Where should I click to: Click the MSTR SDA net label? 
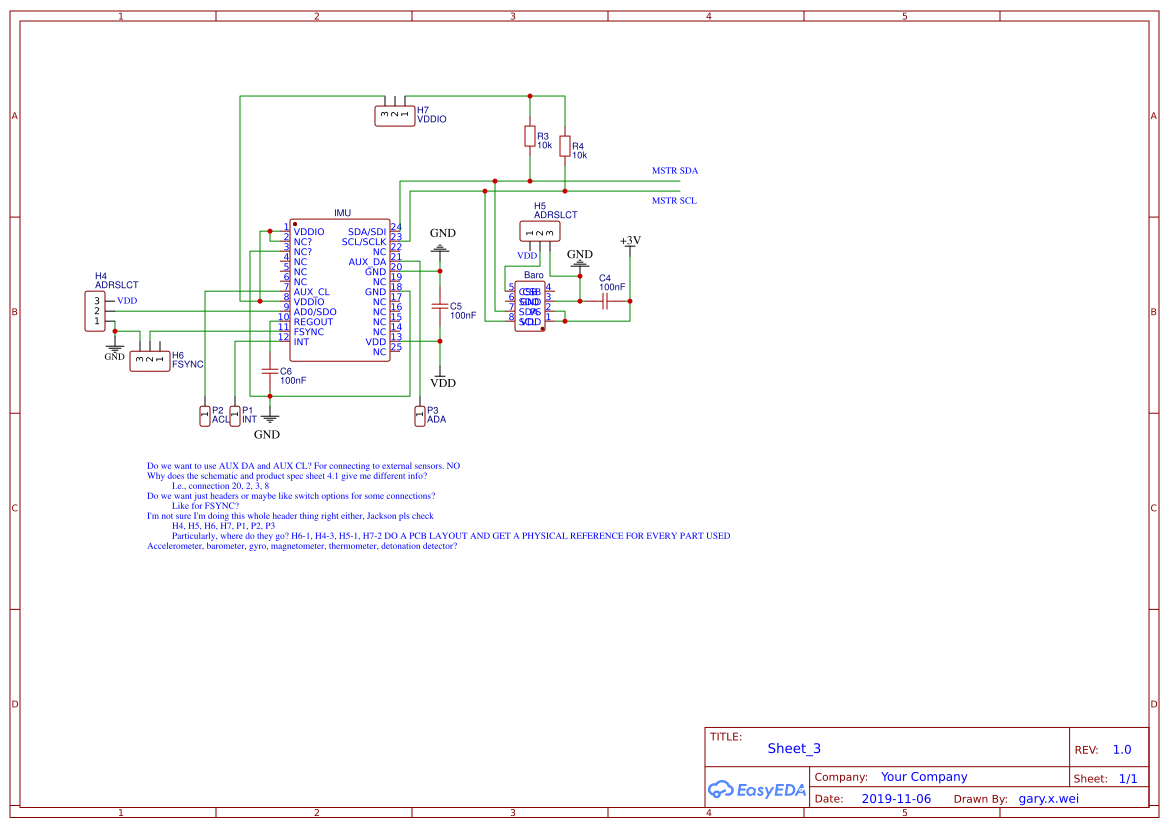click(674, 170)
